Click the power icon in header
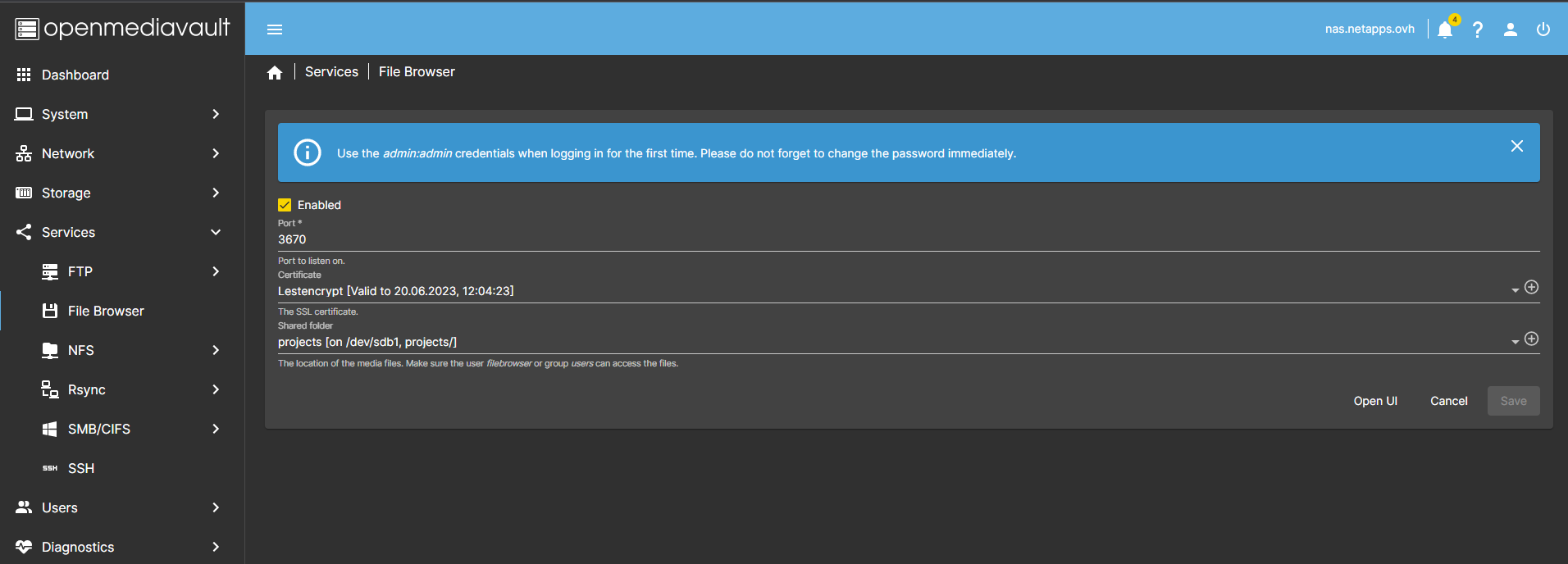 (1543, 30)
